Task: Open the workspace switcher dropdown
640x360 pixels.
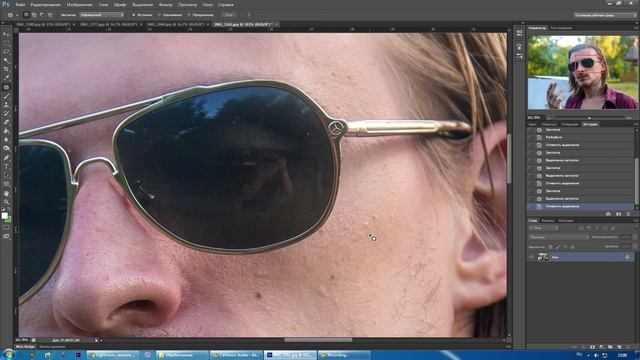Action: pyautogui.click(x=605, y=15)
